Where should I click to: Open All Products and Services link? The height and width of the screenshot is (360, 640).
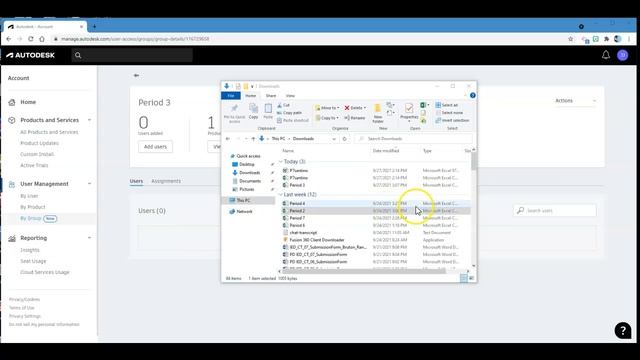(x=49, y=132)
